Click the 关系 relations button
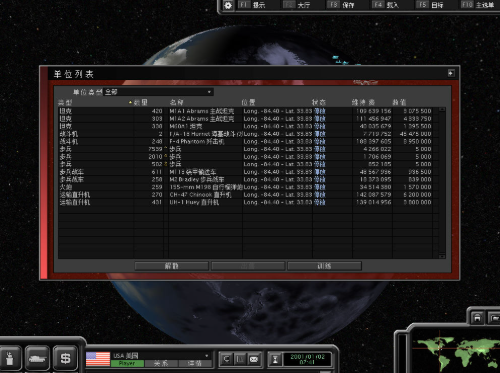Image resolution: width=500 pixels, height=373 pixels. click(161, 363)
